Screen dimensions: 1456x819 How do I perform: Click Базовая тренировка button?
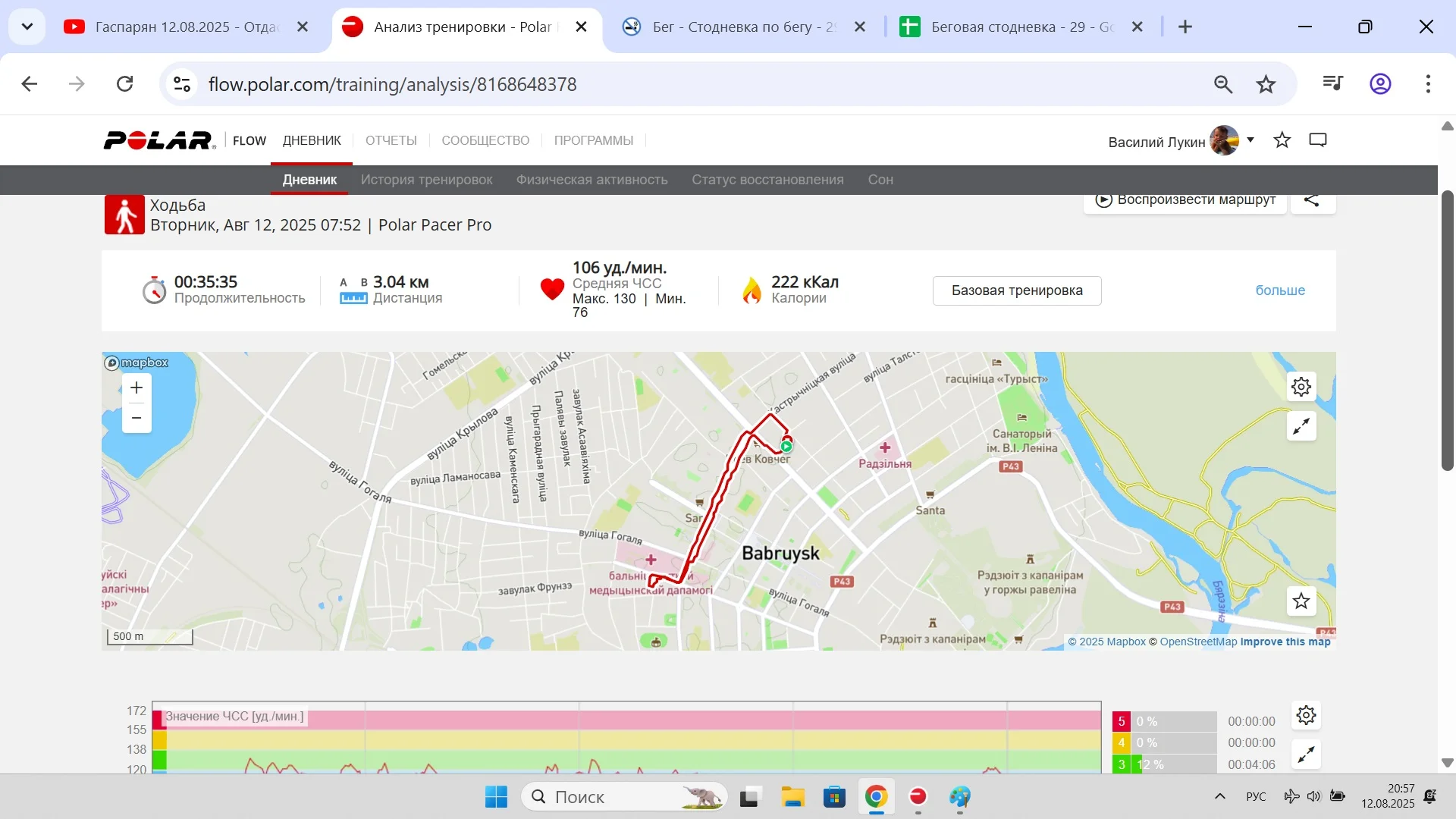[1016, 290]
